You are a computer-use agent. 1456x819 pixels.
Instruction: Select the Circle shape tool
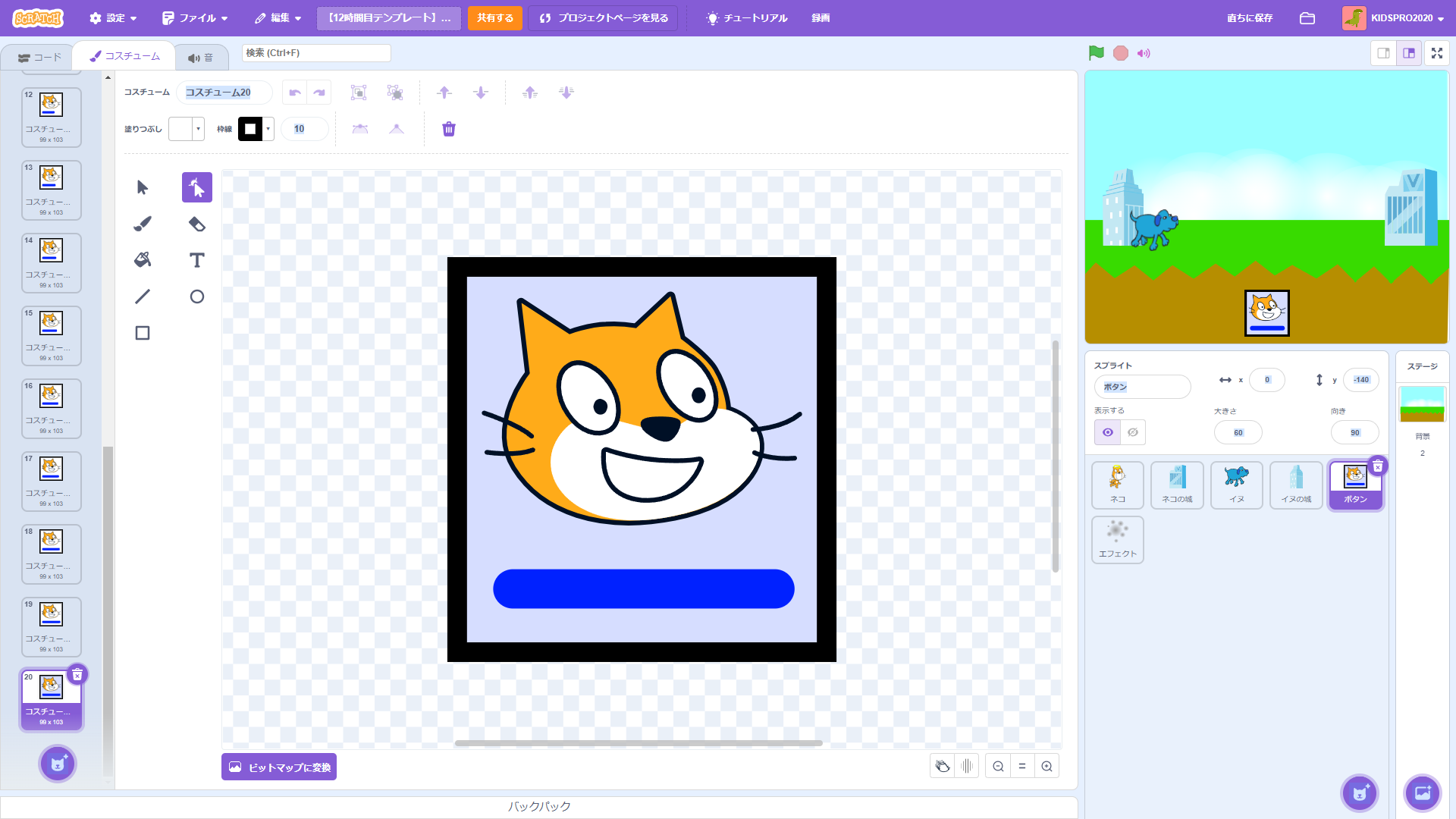[x=196, y=297]
